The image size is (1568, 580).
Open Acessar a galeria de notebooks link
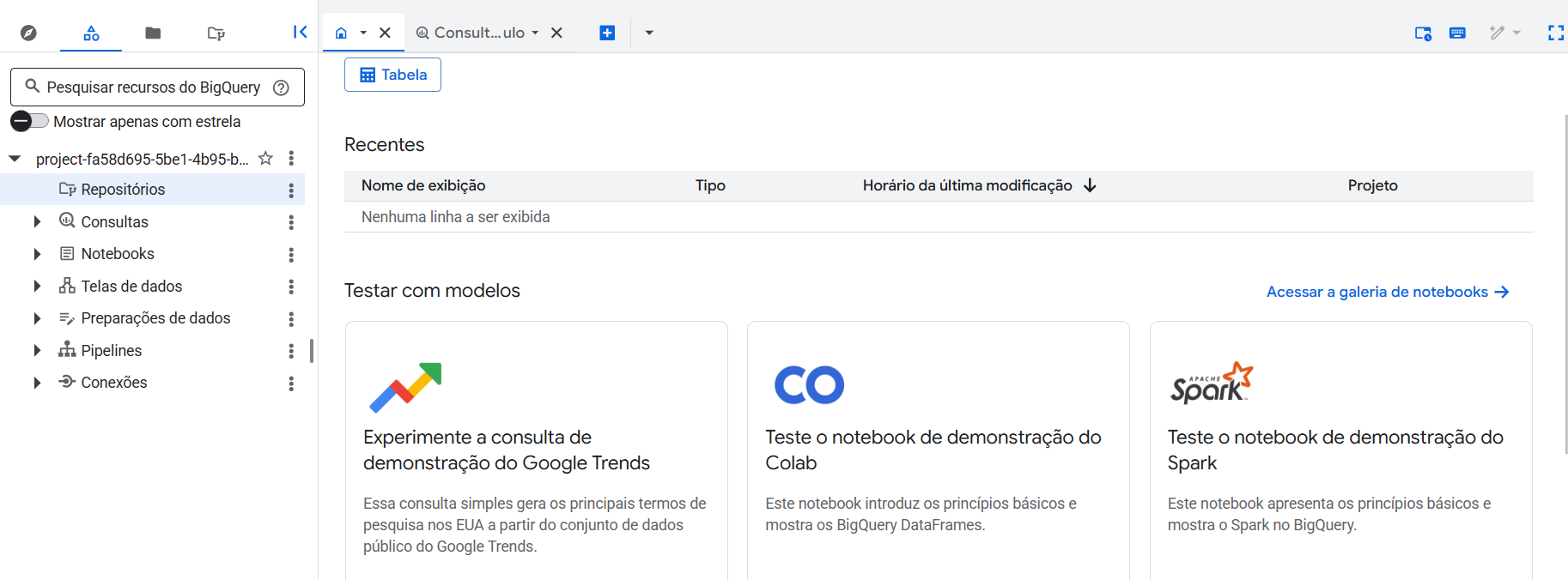(x=1388, y=292)
